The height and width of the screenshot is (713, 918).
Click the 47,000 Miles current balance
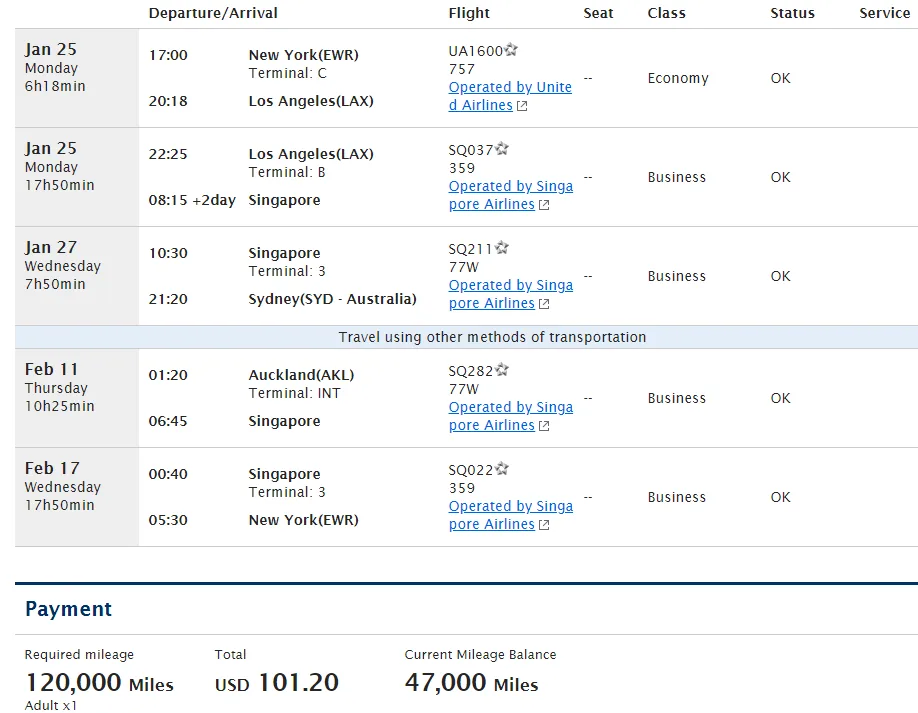tap(471, 683)
